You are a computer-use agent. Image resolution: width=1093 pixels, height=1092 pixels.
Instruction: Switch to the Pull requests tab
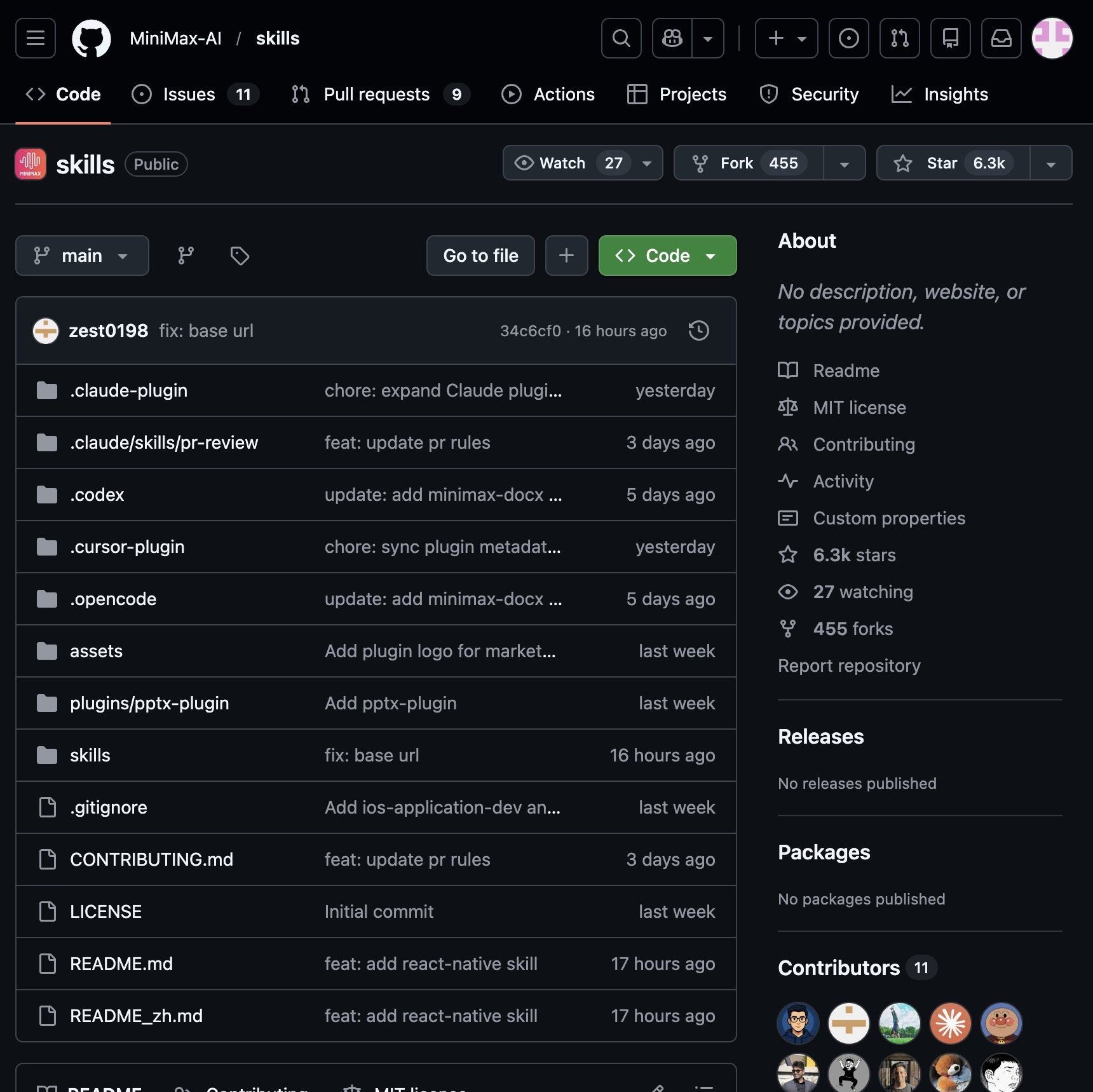[x=376, y=94]
